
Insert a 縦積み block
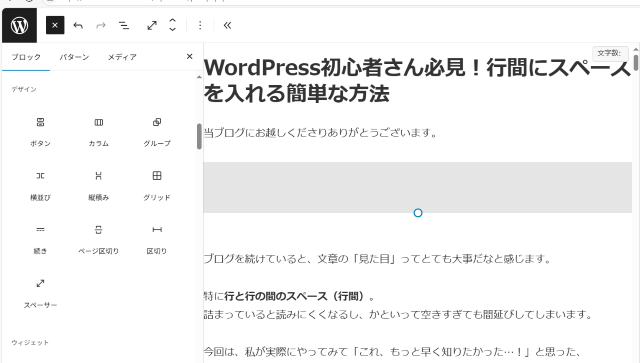pyautogui.click(x=98, y=186)
